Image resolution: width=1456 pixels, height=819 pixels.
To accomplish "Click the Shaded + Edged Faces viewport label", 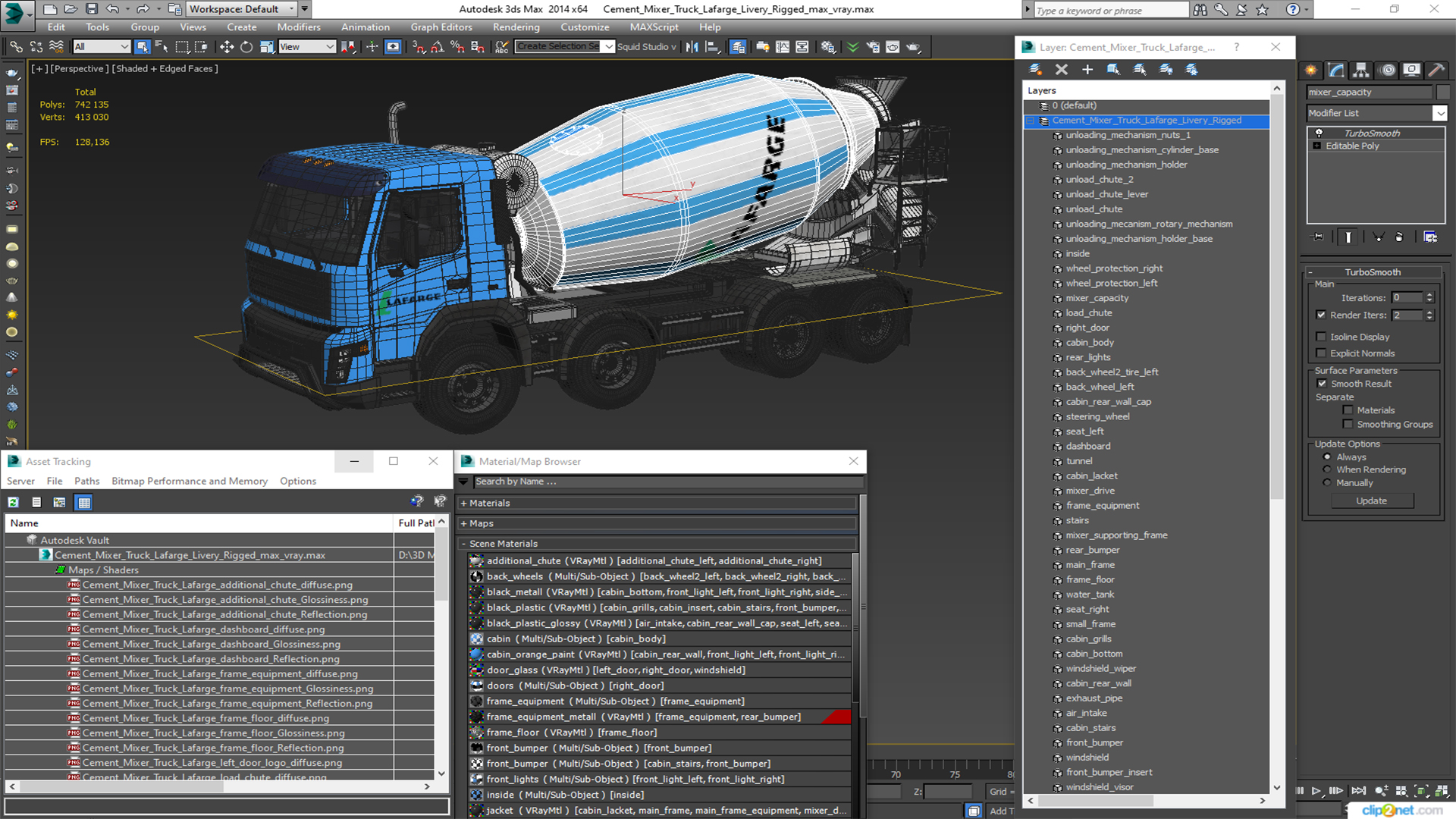I will [x=165, y=68].
